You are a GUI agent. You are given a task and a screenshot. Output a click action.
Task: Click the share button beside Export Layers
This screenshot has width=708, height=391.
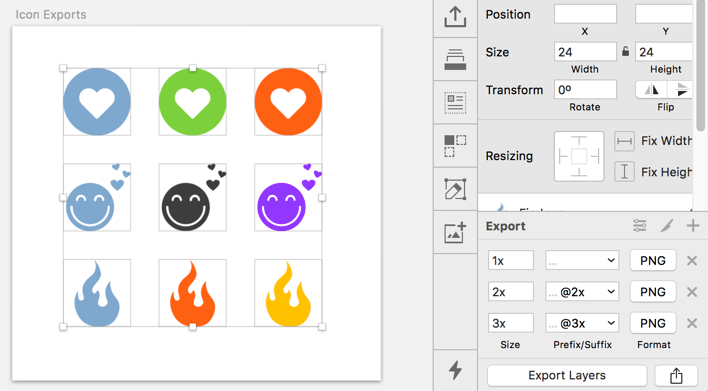(x=676, y=375)
